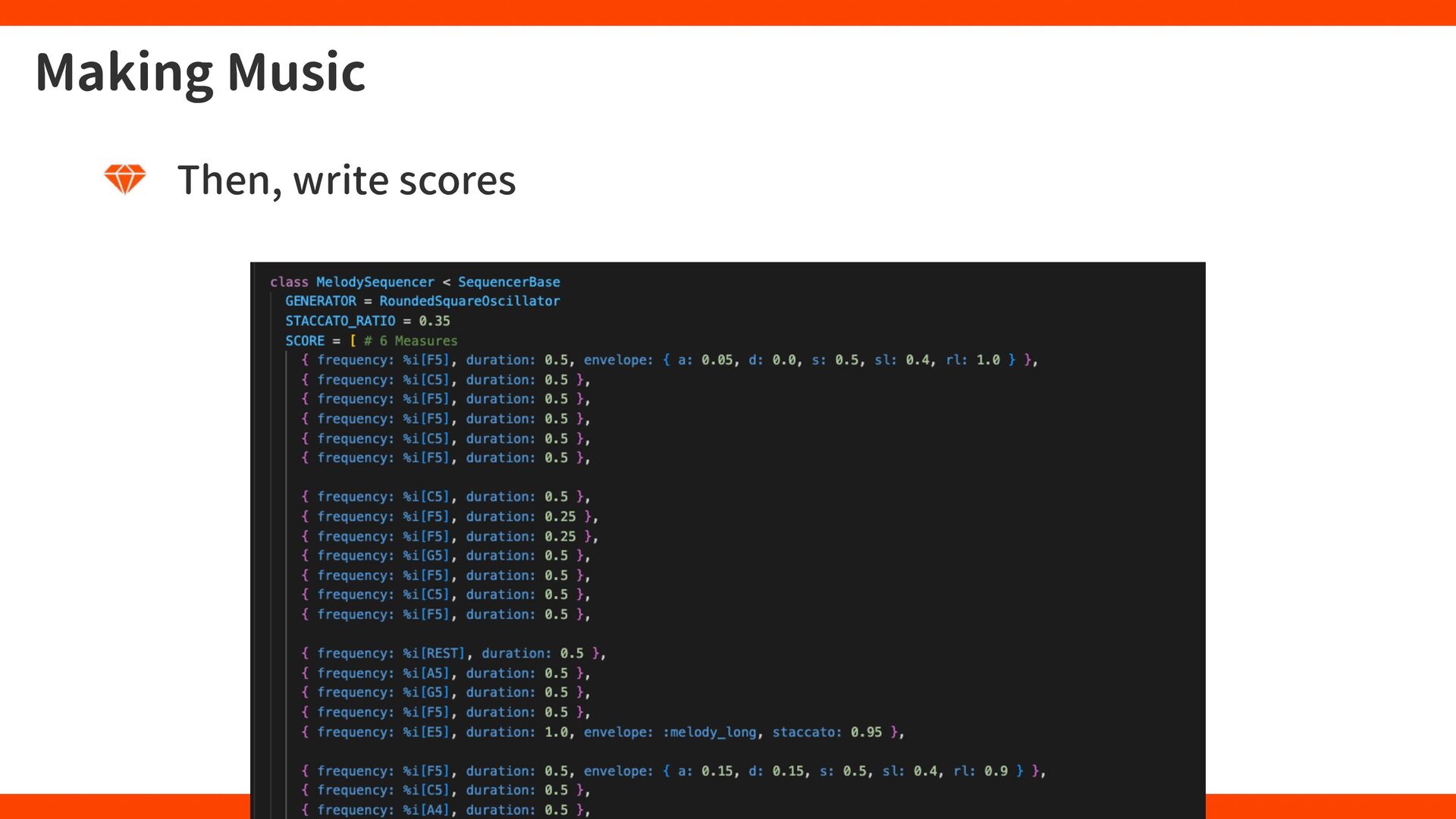Click the 0.35 staccato ratio value
The height and width of the screenshot is (819, 1456).
435,321
